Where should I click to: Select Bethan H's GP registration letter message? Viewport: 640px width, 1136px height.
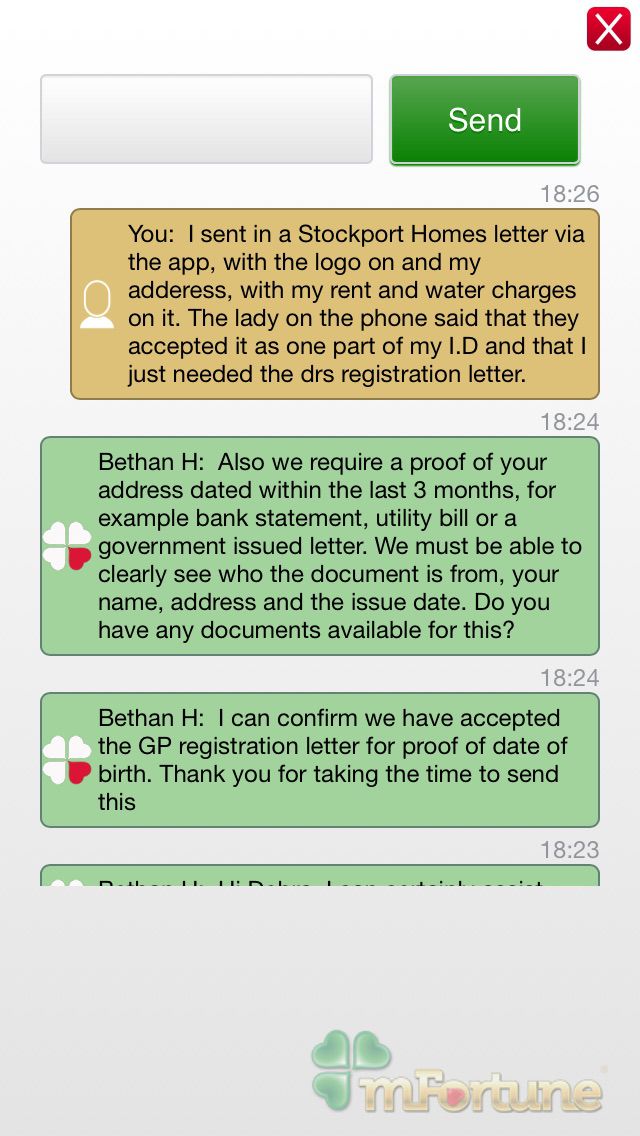(x=320, y=760)
